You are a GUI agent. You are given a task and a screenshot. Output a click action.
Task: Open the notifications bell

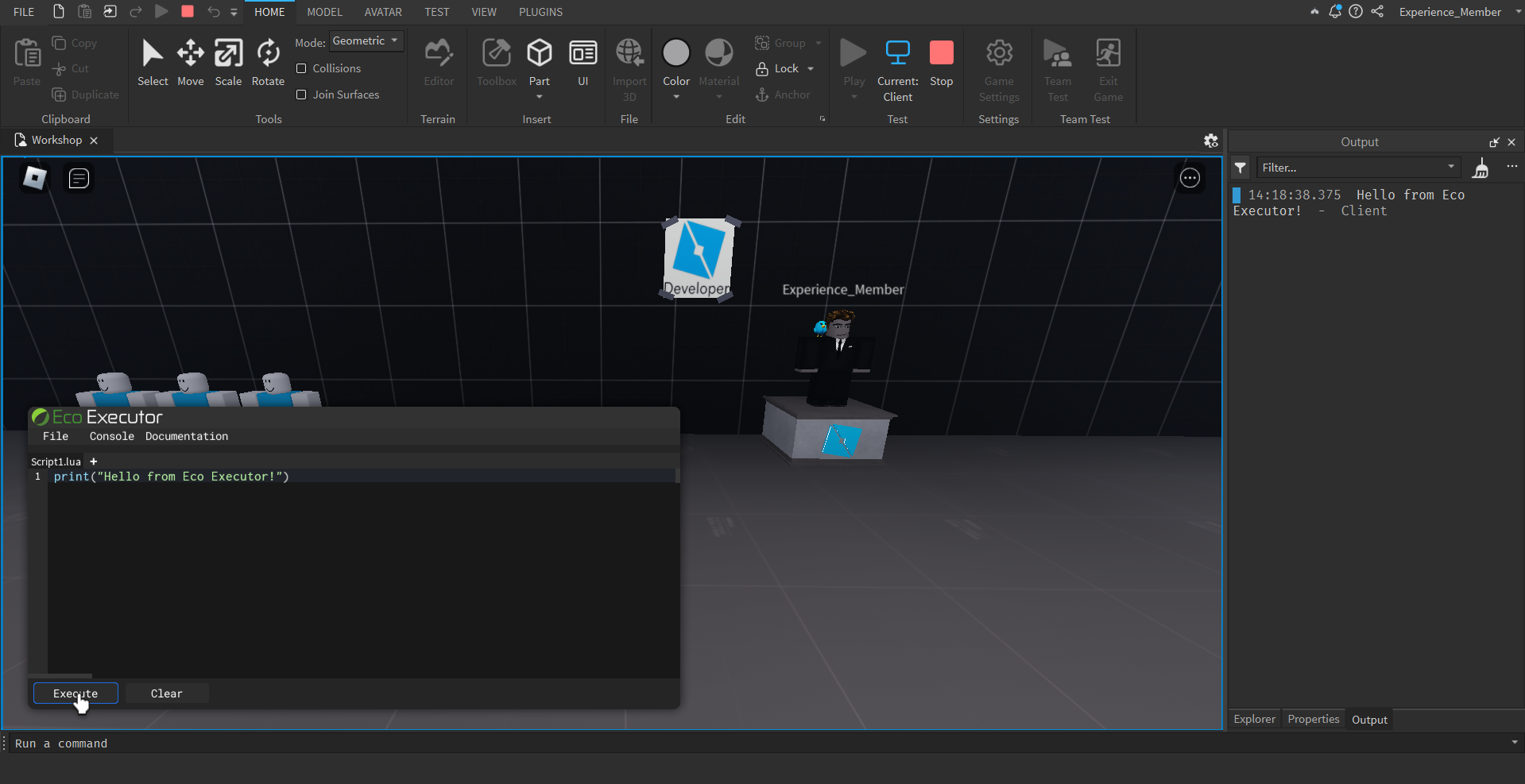(x=1335, y=11)
